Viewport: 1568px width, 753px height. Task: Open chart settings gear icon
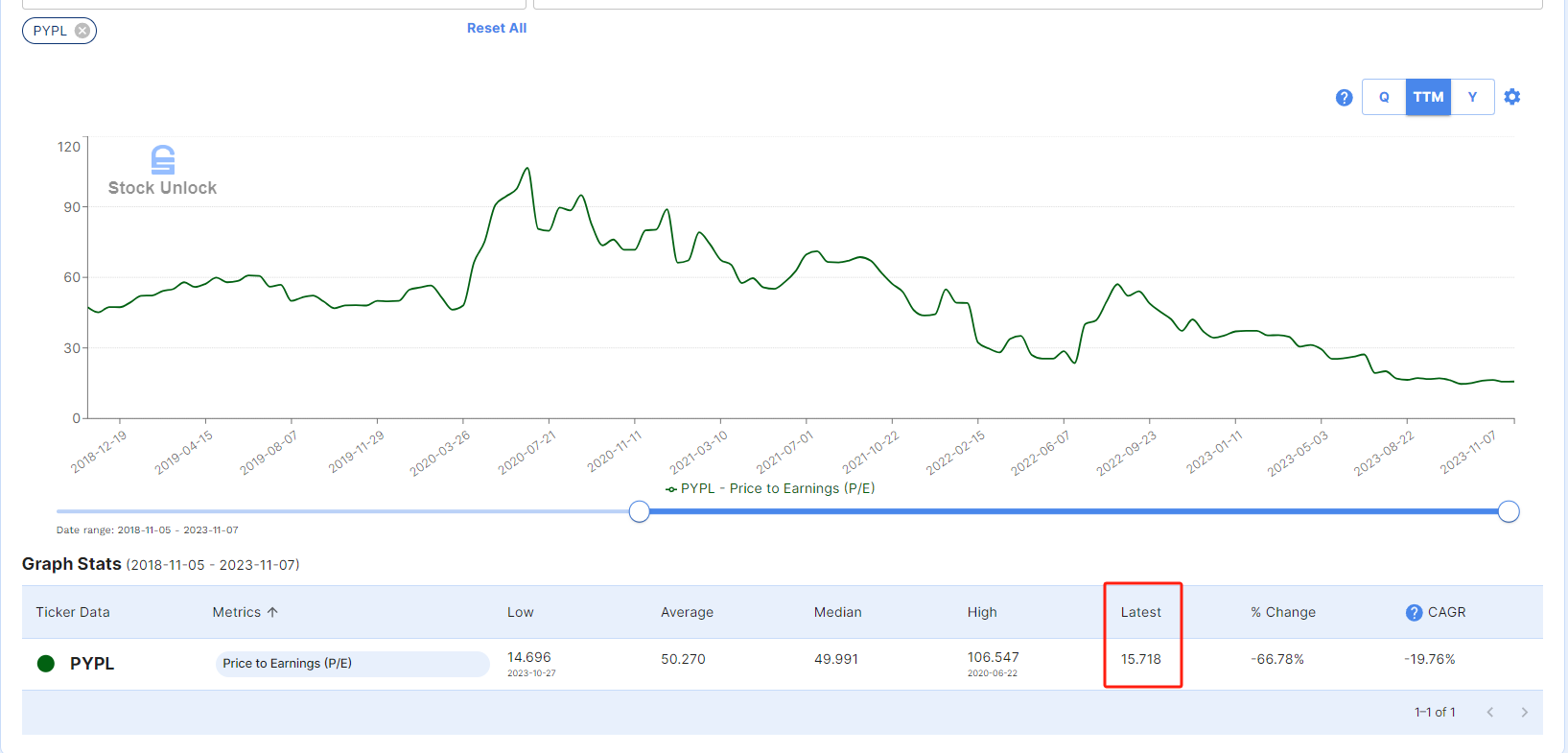1512,97
